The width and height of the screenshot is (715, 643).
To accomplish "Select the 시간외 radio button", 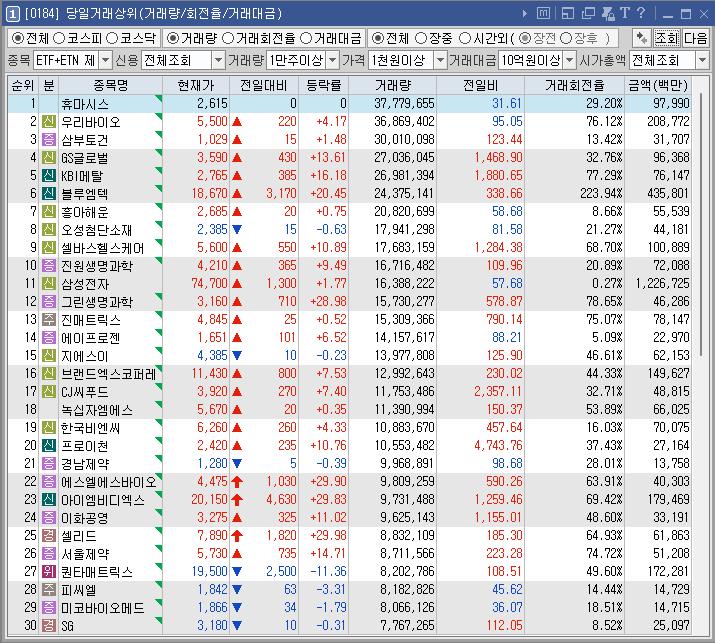I will (x=465, y=38).
